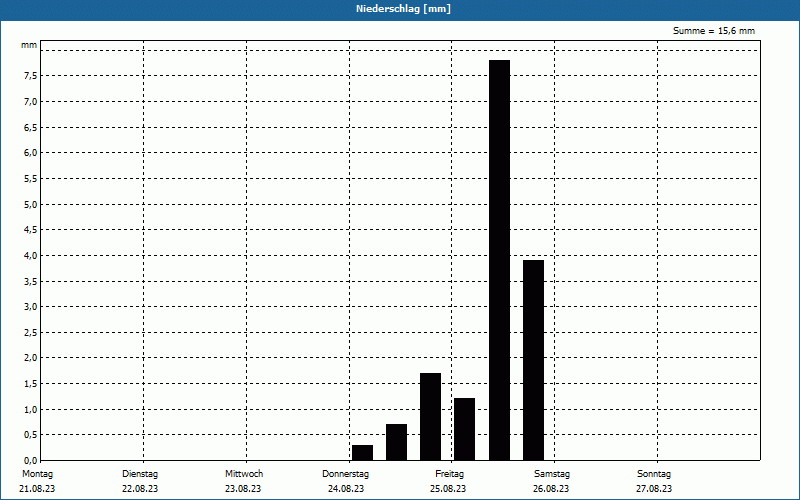
Task: Click the bar reaching about 0,7 mm
Action: coord(396,442)
